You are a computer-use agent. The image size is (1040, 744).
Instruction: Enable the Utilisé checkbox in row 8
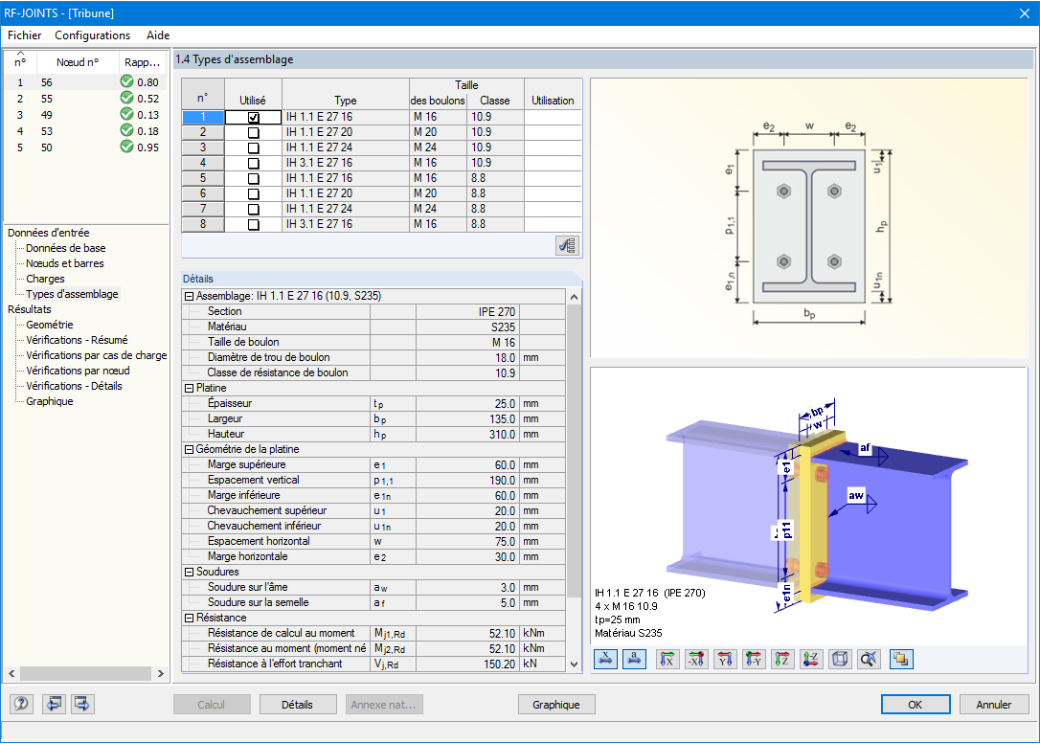click(x=253, y=224)
